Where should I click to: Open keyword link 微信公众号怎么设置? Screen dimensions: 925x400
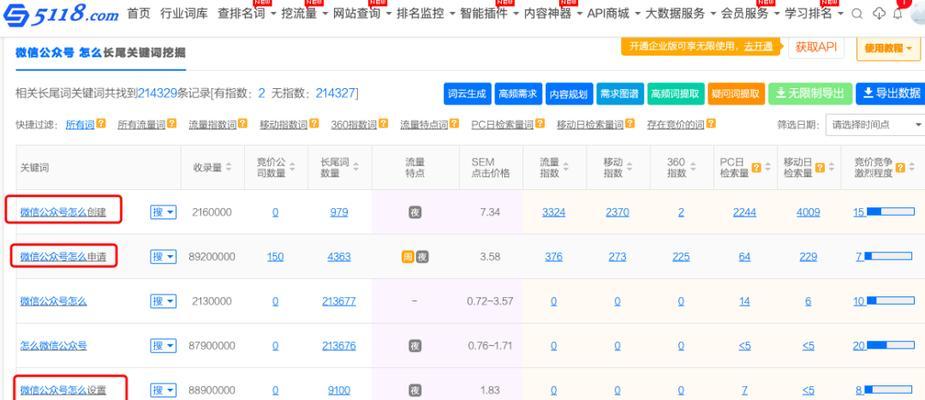(63, 391)
